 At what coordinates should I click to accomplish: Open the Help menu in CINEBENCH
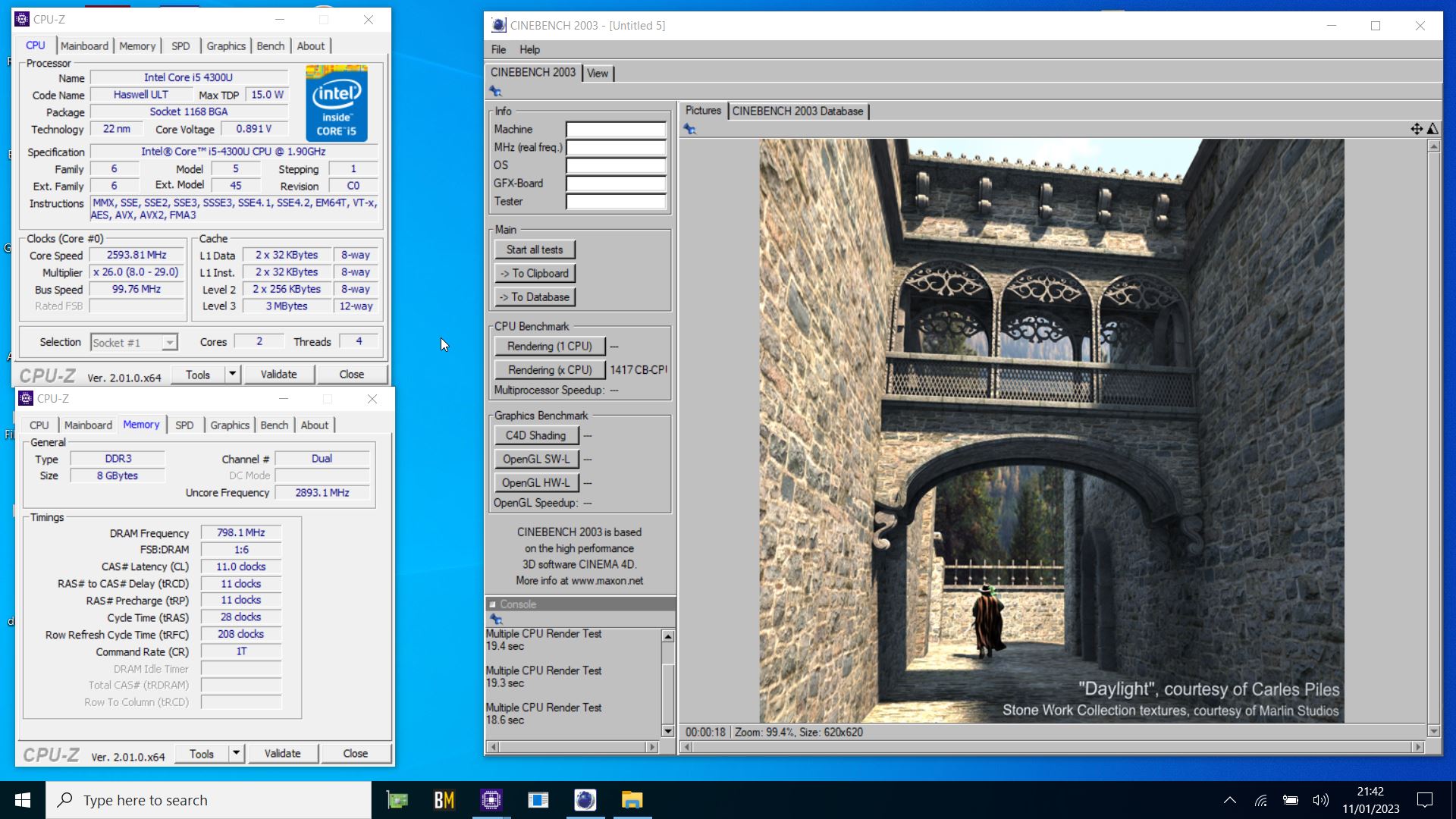(x=529, y=49)
